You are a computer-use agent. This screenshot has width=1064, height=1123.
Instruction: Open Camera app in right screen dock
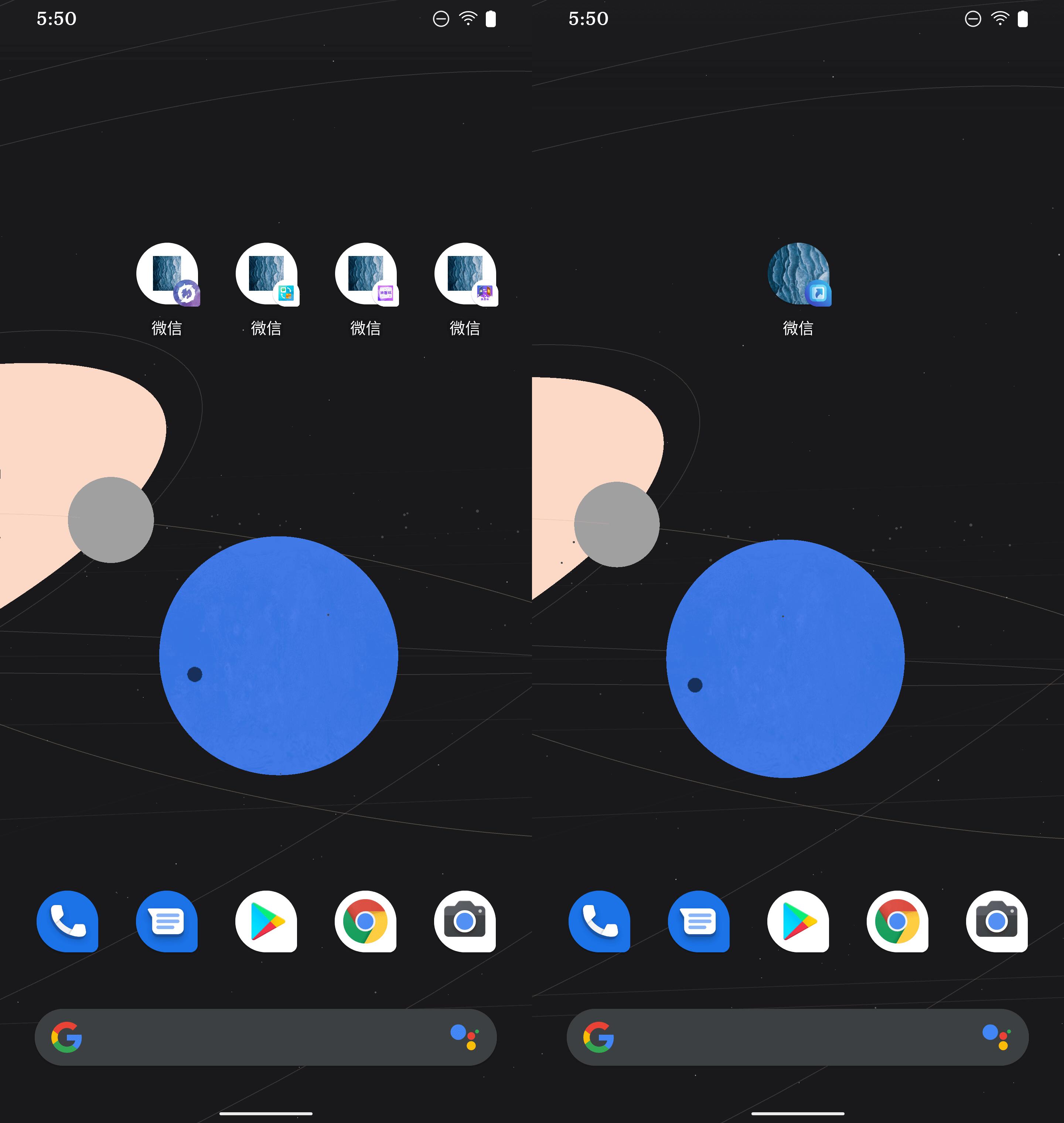[x=996, y=921]
